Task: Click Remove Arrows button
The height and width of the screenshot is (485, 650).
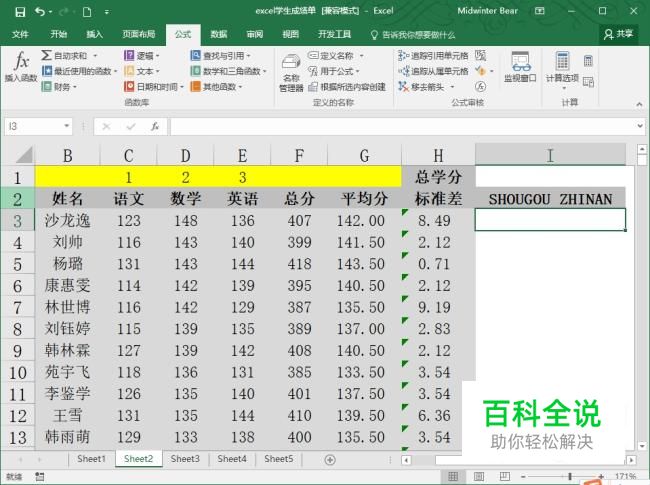Action: tap(422, 87)
